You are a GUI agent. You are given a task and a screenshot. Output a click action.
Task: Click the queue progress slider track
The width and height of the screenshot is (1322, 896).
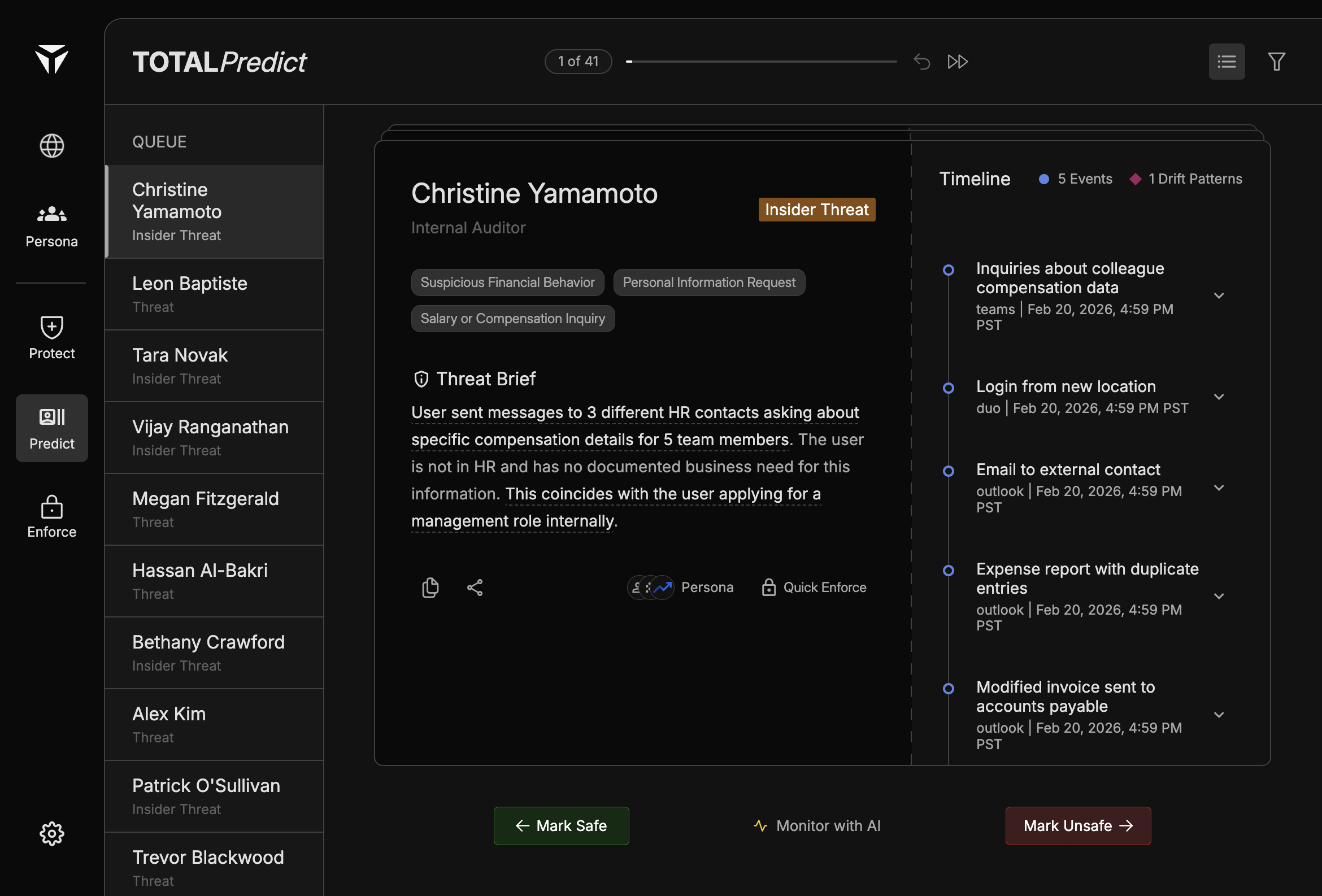point(761,62)
